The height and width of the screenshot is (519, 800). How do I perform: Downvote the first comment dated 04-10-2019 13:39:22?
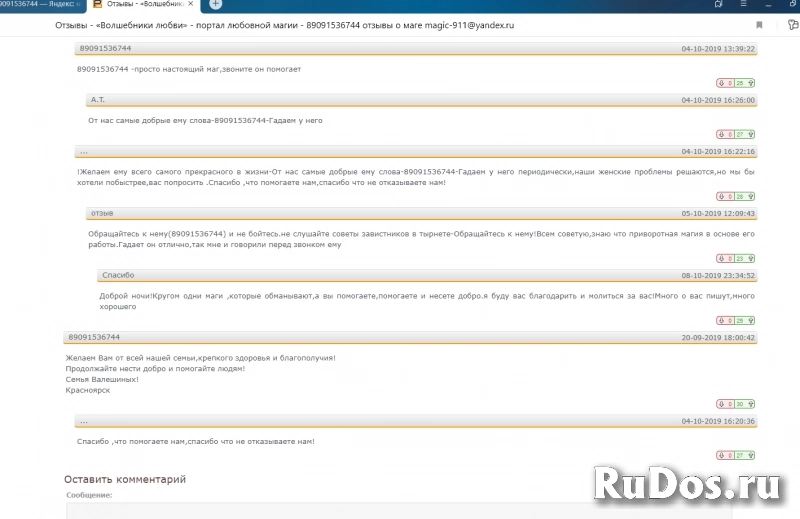coord(721,83)
